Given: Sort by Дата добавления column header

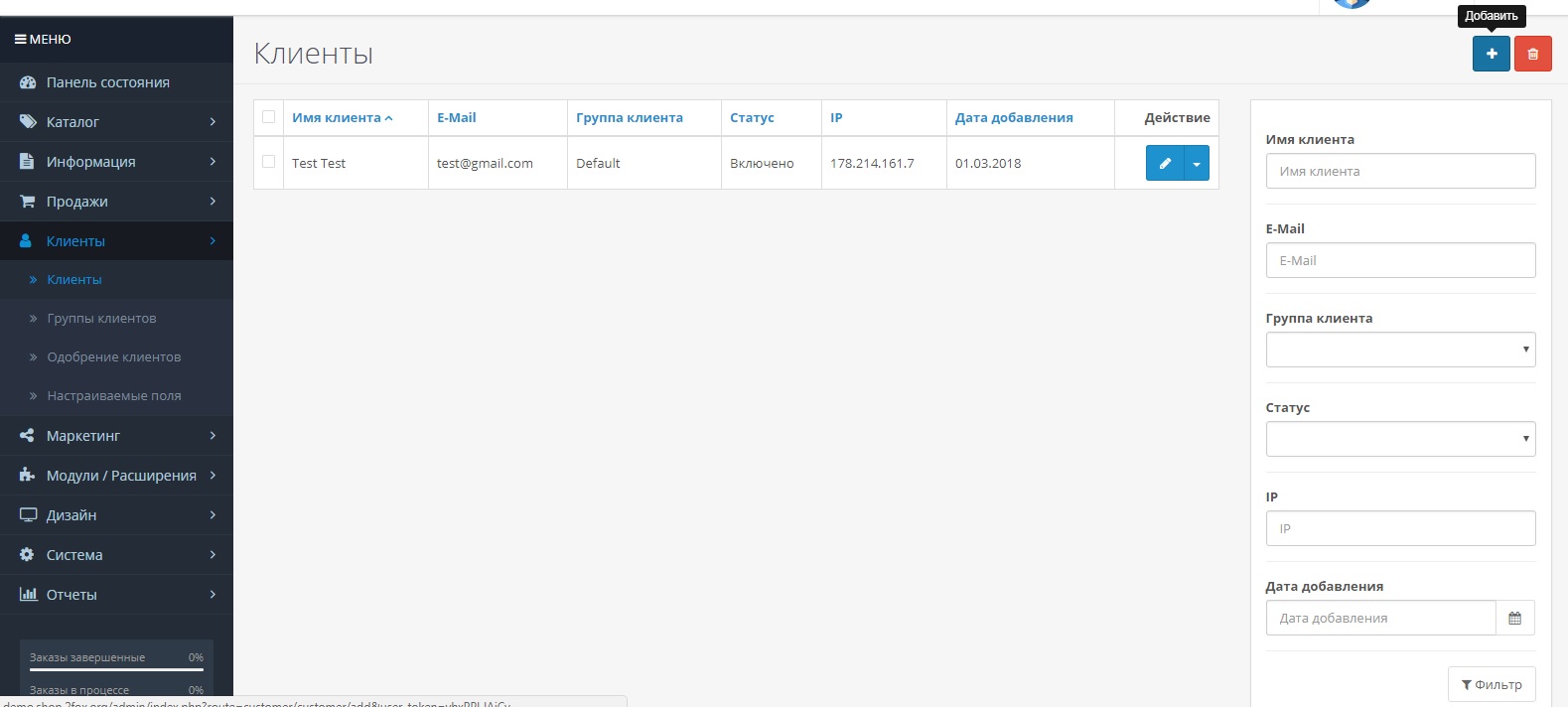Looking at the screenshot, I should [1014, 117].
